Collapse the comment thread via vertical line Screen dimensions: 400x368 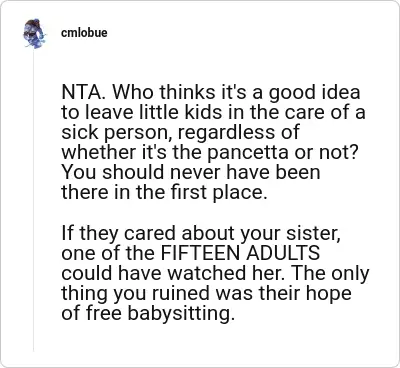(x=34, y=200)
